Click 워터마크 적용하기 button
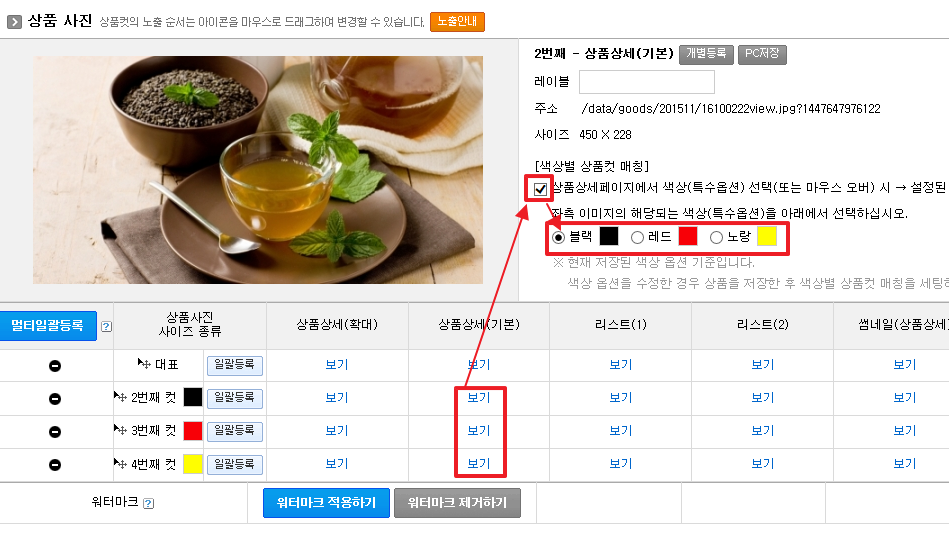 [326, 503]
